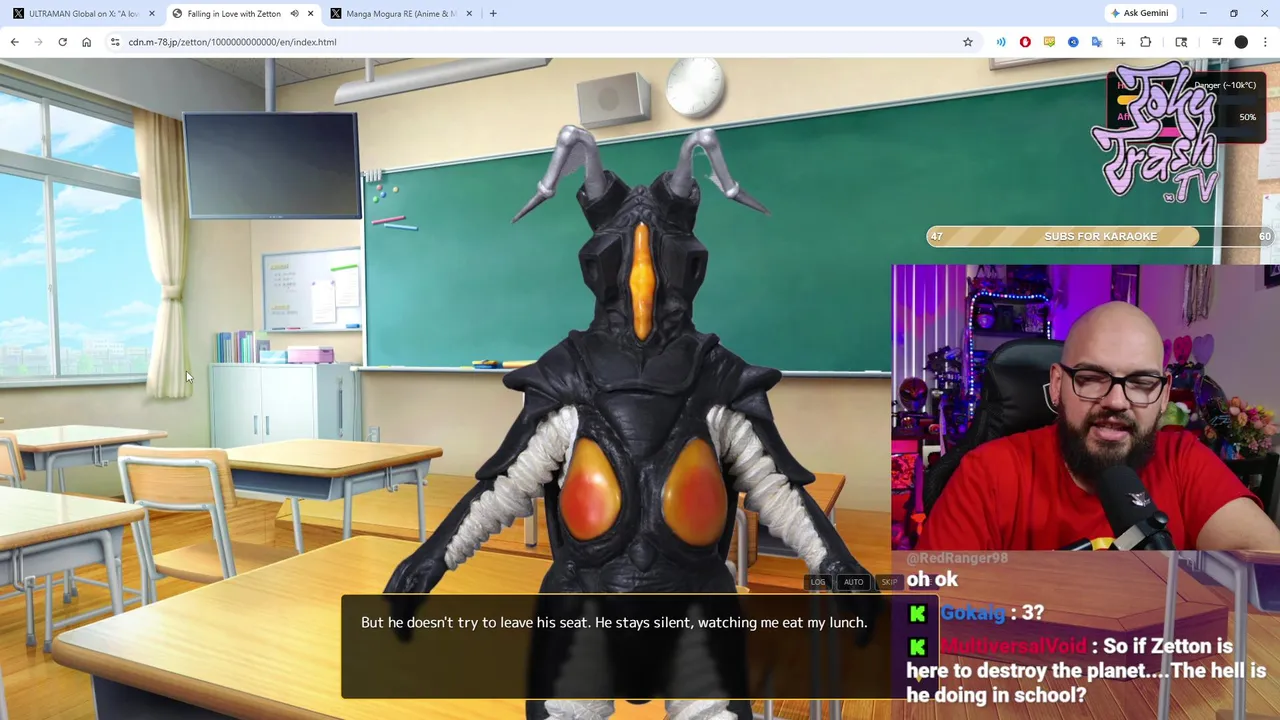Open the media controls icon

(x=1217, y=42)
